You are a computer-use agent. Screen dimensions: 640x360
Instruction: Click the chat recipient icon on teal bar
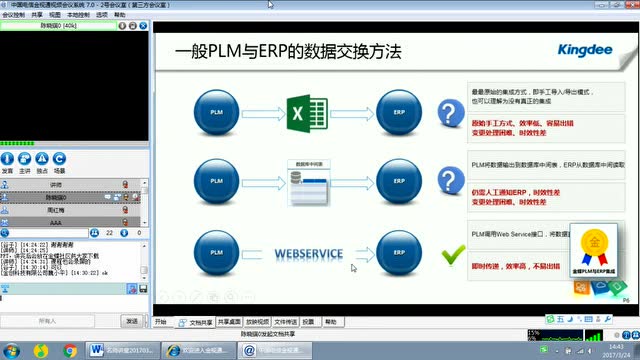click(4, 289)
